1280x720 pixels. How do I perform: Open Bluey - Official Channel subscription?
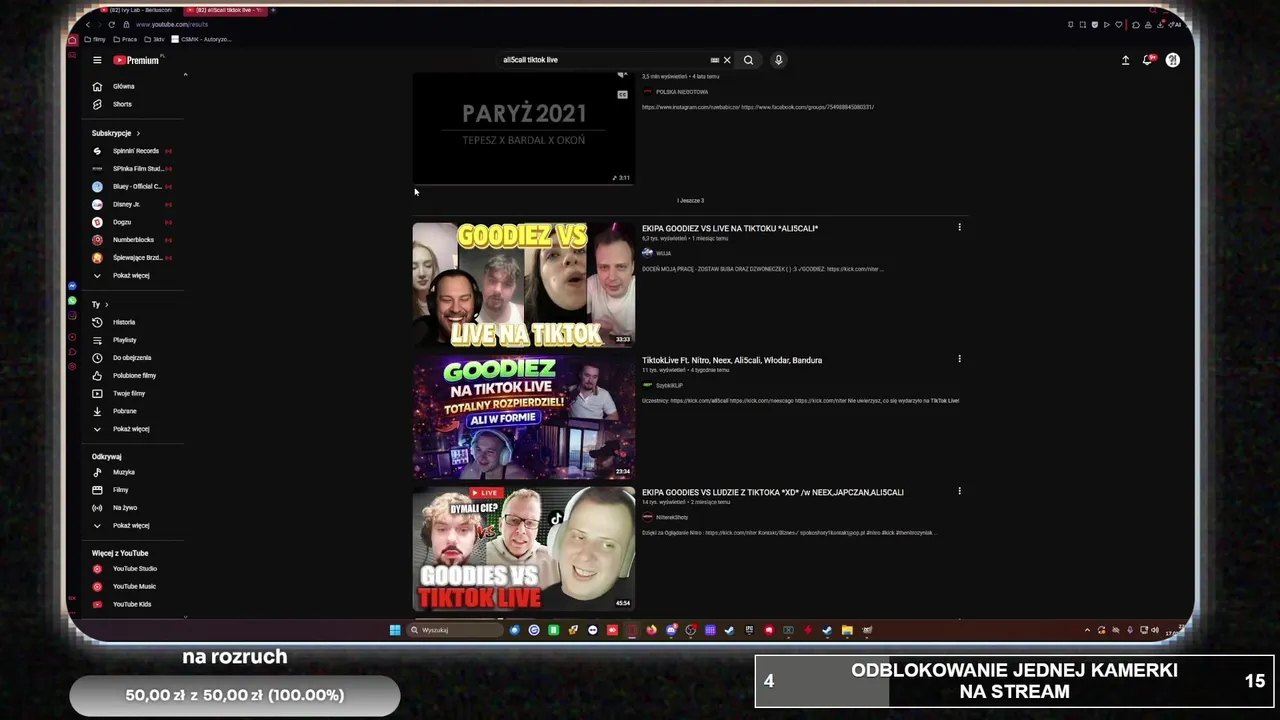pos(135,187)
